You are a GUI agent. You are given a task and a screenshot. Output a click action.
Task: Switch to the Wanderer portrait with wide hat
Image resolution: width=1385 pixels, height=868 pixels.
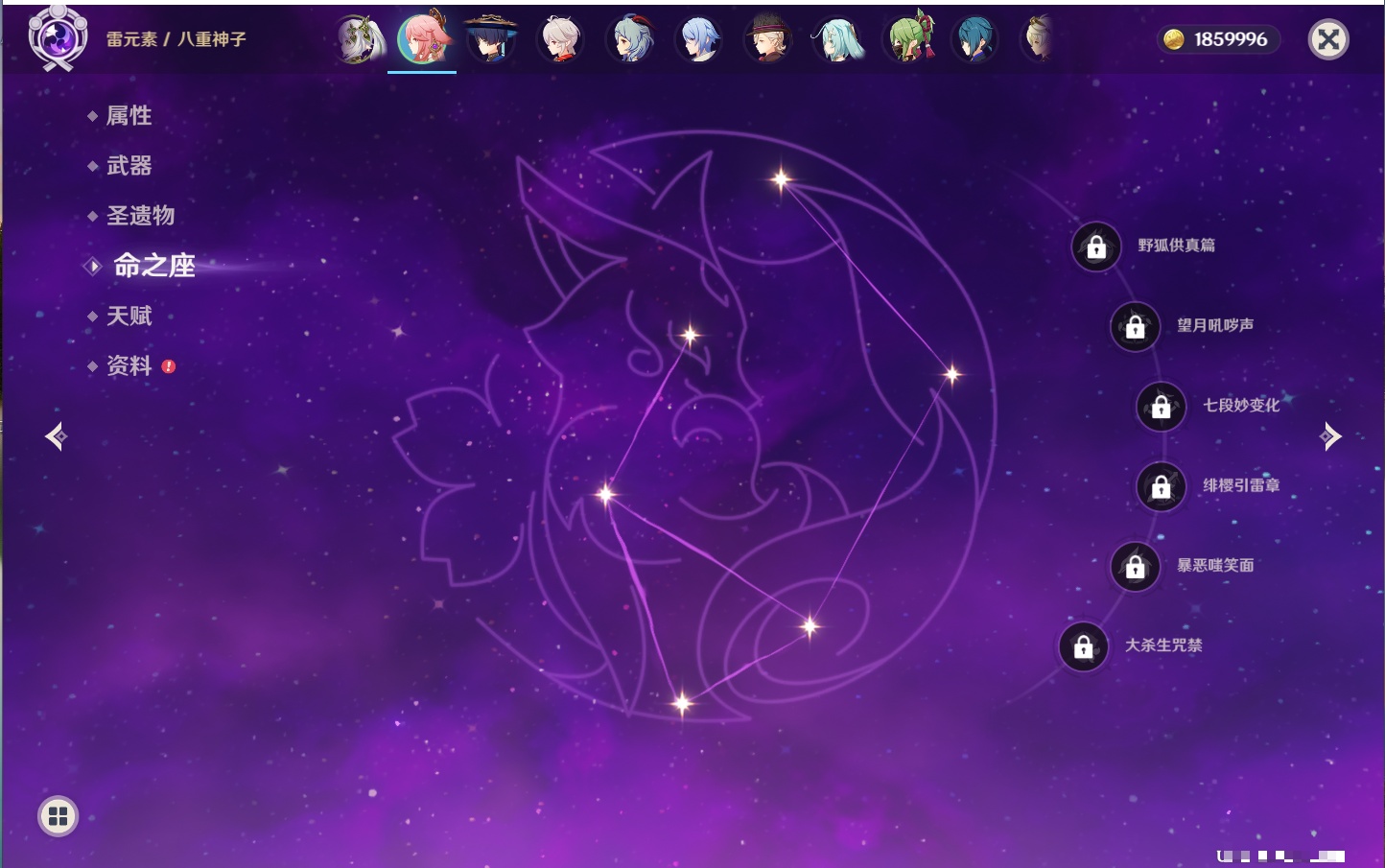[x=491, y=39]
